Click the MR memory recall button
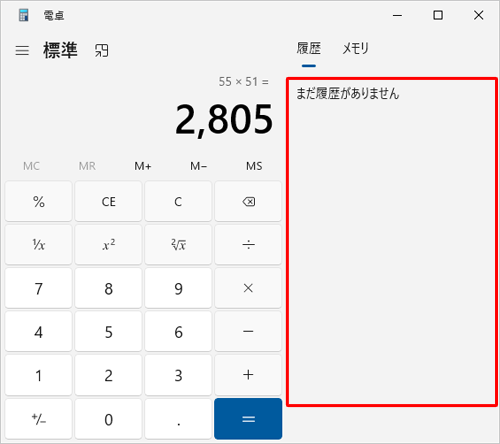This screenshot has width=500, height=444. coord(87,166)
